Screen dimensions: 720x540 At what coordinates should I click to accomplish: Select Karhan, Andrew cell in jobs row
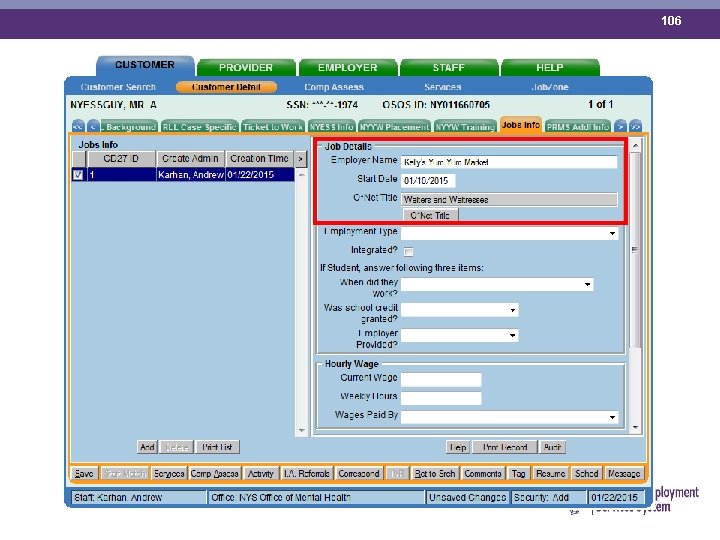coord(191,175)
